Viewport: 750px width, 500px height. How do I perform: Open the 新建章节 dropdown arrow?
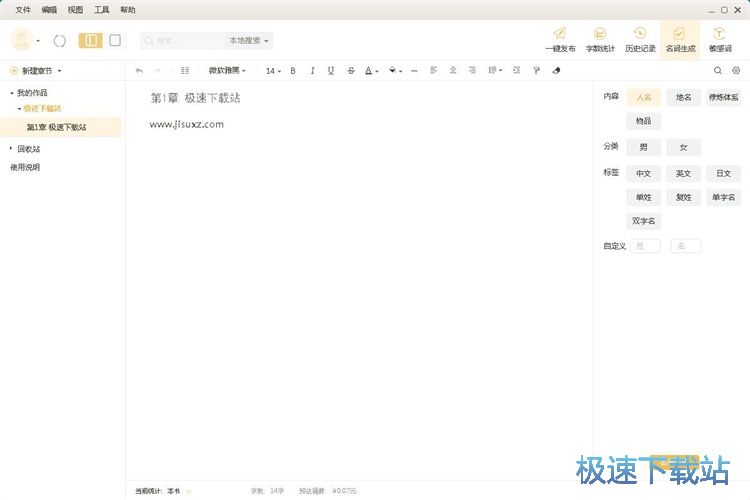tap(59, 71)
